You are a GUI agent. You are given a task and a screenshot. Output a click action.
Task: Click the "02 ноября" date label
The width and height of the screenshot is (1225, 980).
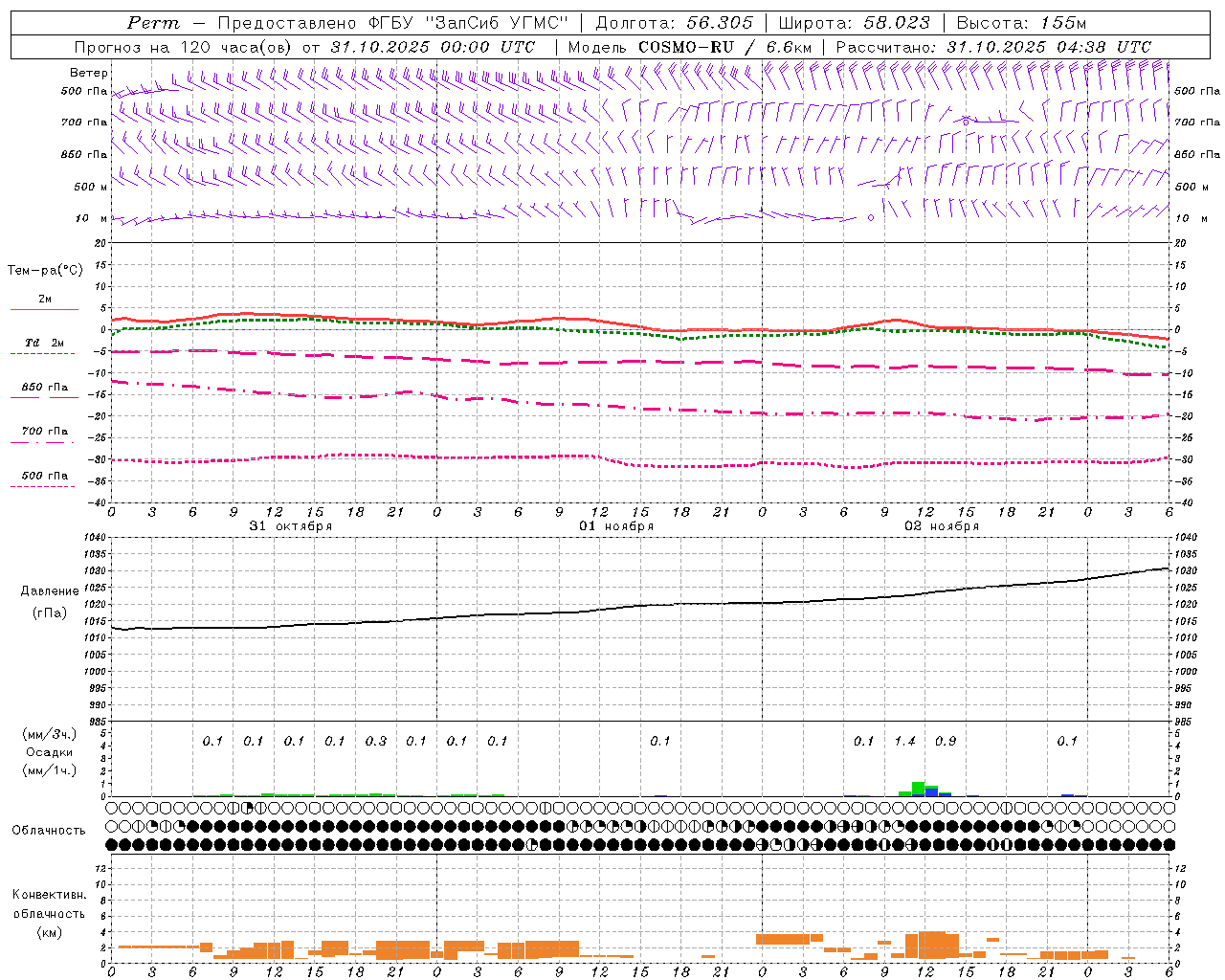pos(942,526)
